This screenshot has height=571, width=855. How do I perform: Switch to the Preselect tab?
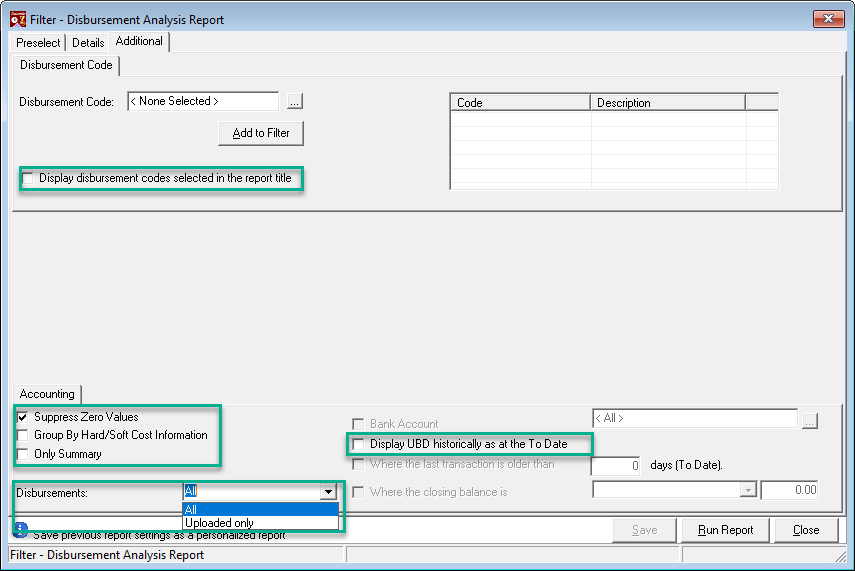coord(38,43)
